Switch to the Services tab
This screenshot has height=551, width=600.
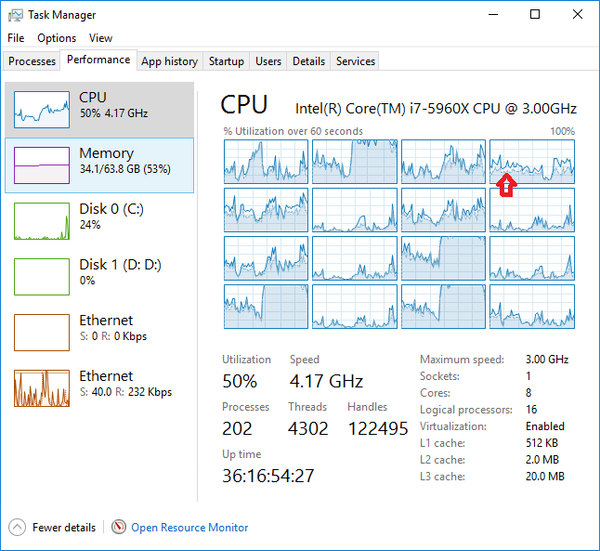pyautogui.click(x=355, y=61)
